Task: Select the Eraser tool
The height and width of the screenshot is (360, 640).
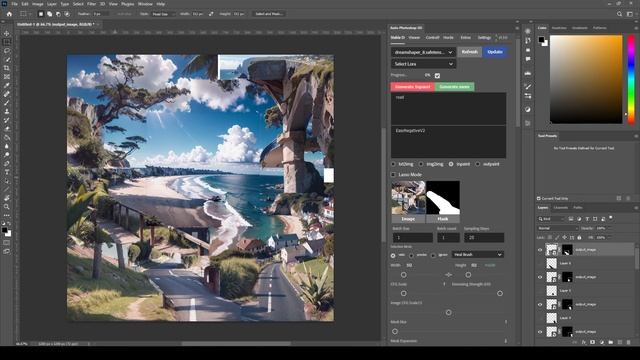Action: [x=7, y=129]
